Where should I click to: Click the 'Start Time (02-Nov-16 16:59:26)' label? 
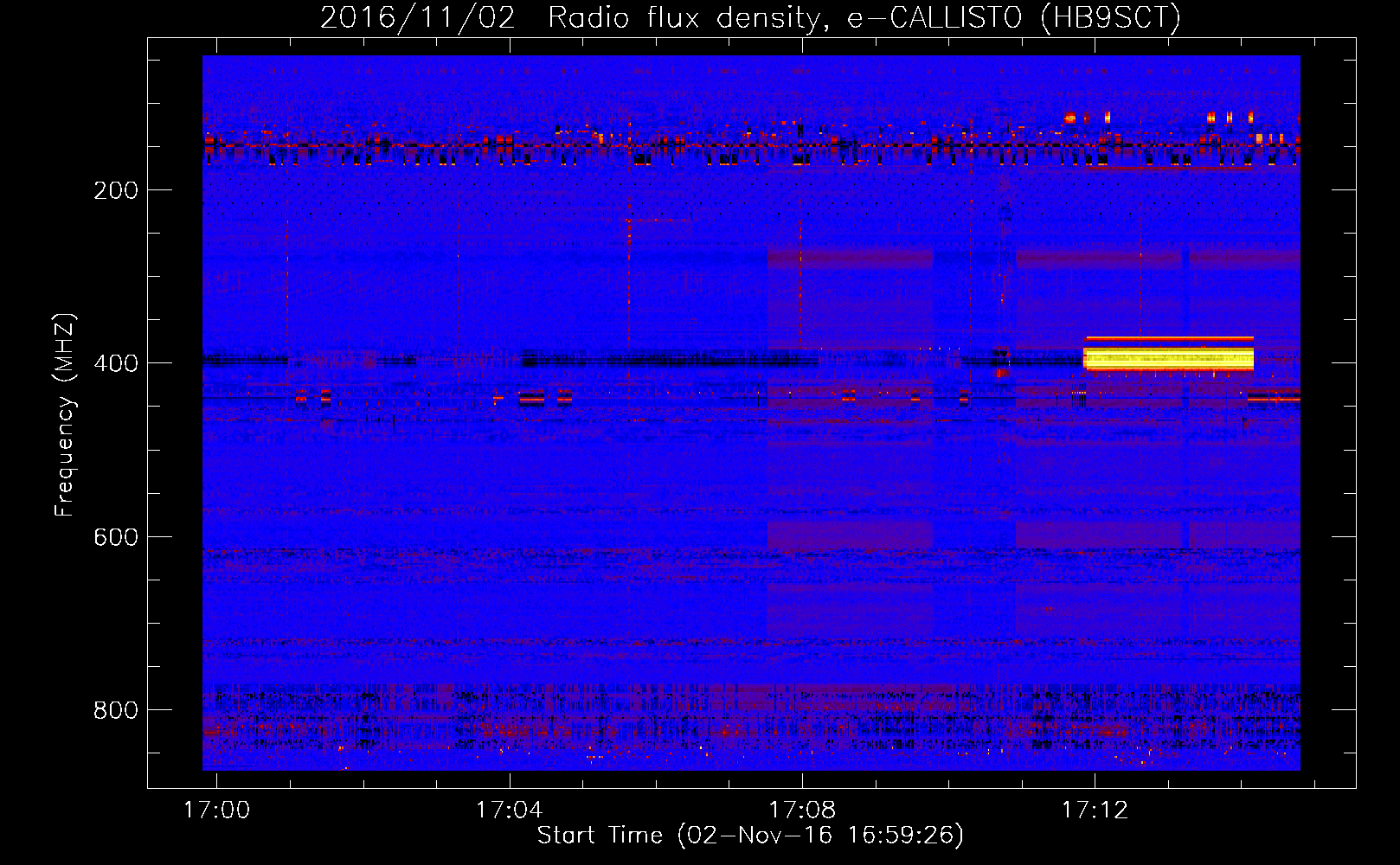point(750,836)
